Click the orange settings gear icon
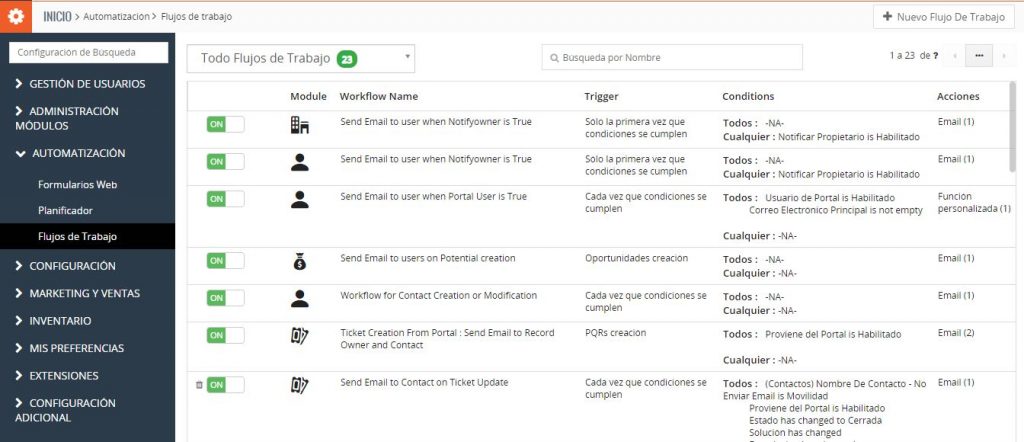Viewport: 1024px width, 442px height. point(16,16)
